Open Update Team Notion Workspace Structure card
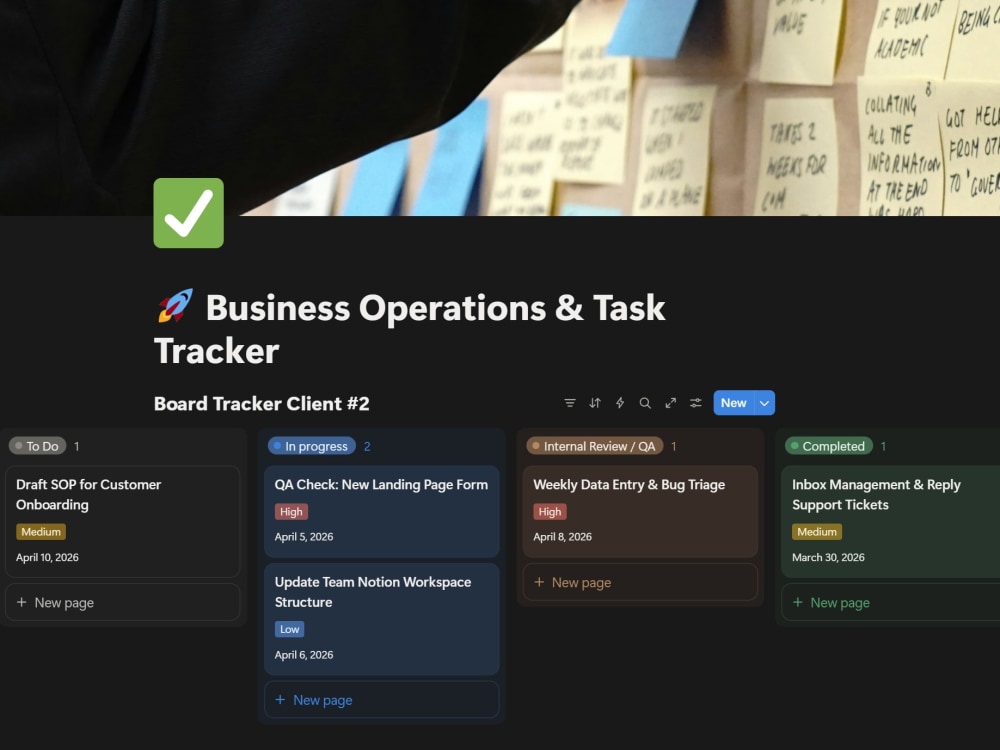This screenshot has height=750, width=1000. (x=381, y=619)
